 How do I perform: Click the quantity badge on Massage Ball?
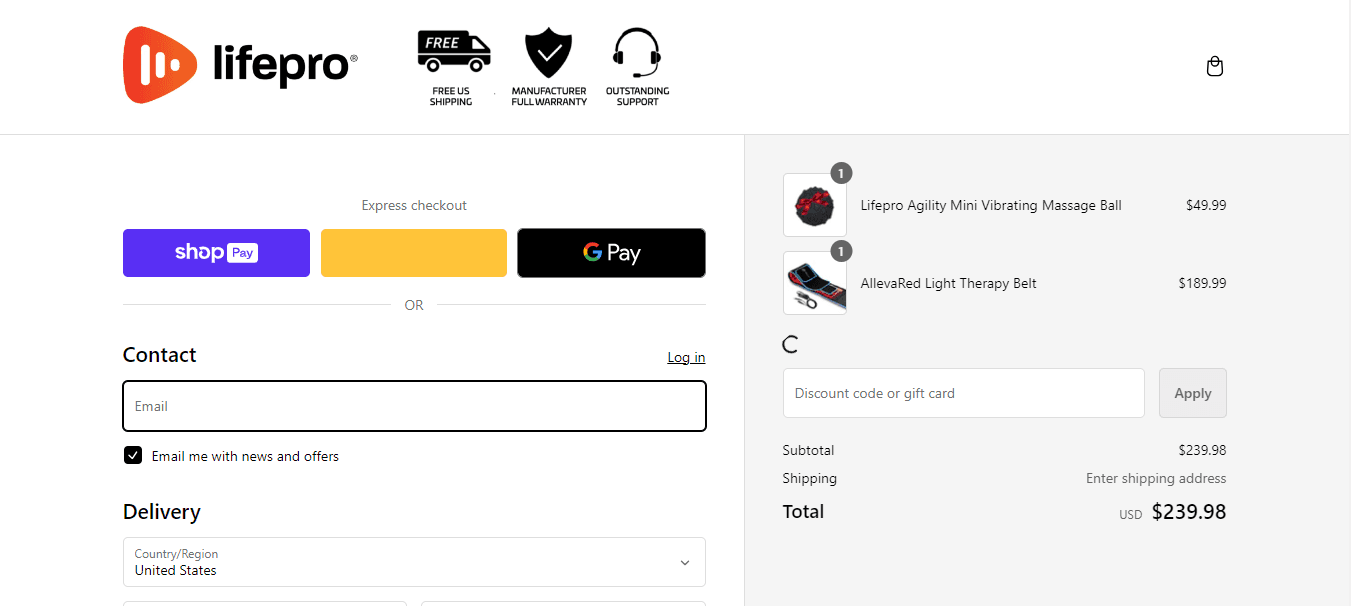(841, 174)
